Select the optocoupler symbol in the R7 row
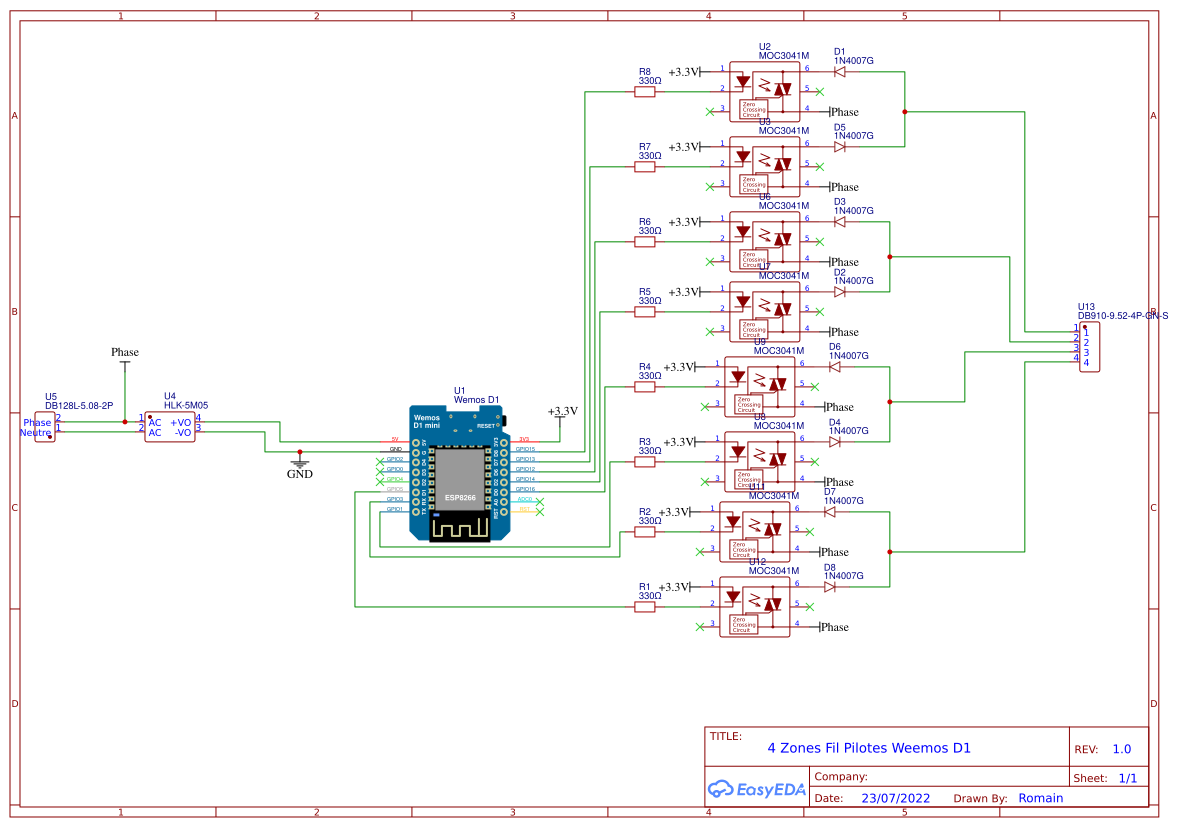The height and width of the screenshot is (827, 1179). [765, 167]
